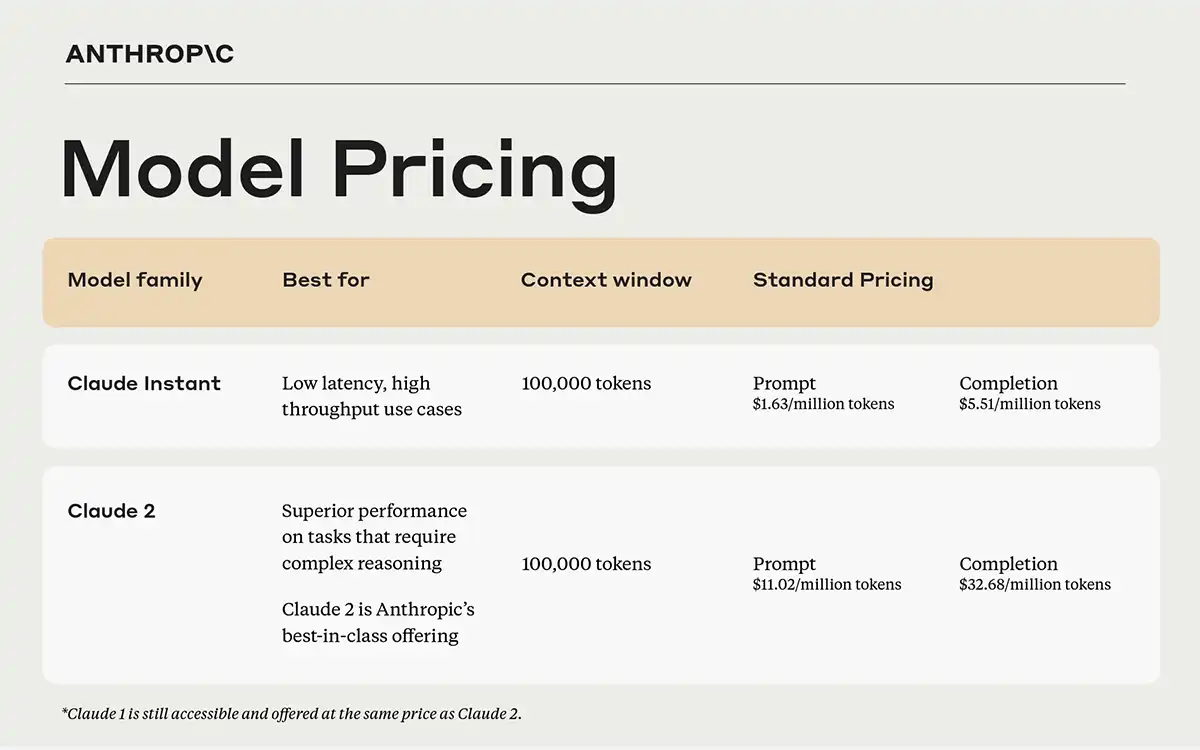Click the Low latency, high throughput description
Viewport: 1200px width, 750px height.
pyautogui.click(x=372, y=396)
